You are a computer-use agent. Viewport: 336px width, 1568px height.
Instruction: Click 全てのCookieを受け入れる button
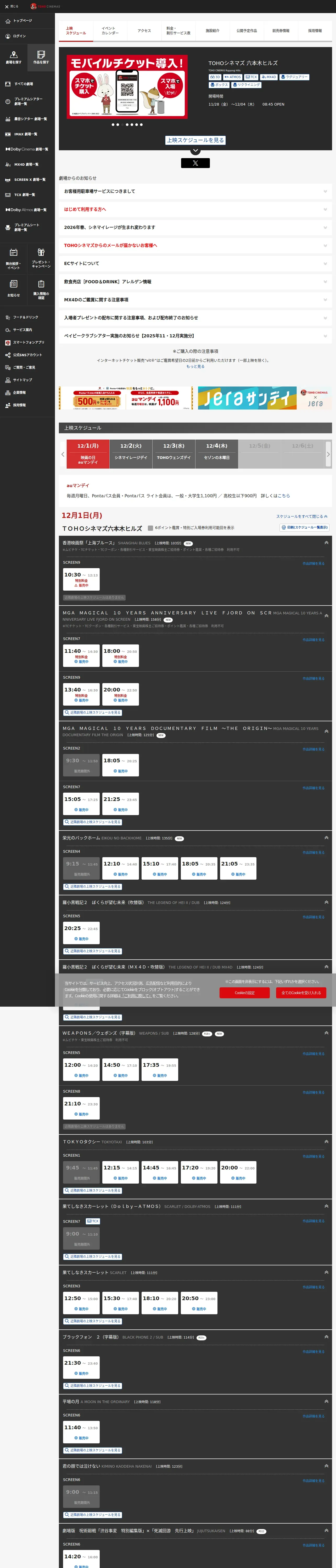coord(301,993)
